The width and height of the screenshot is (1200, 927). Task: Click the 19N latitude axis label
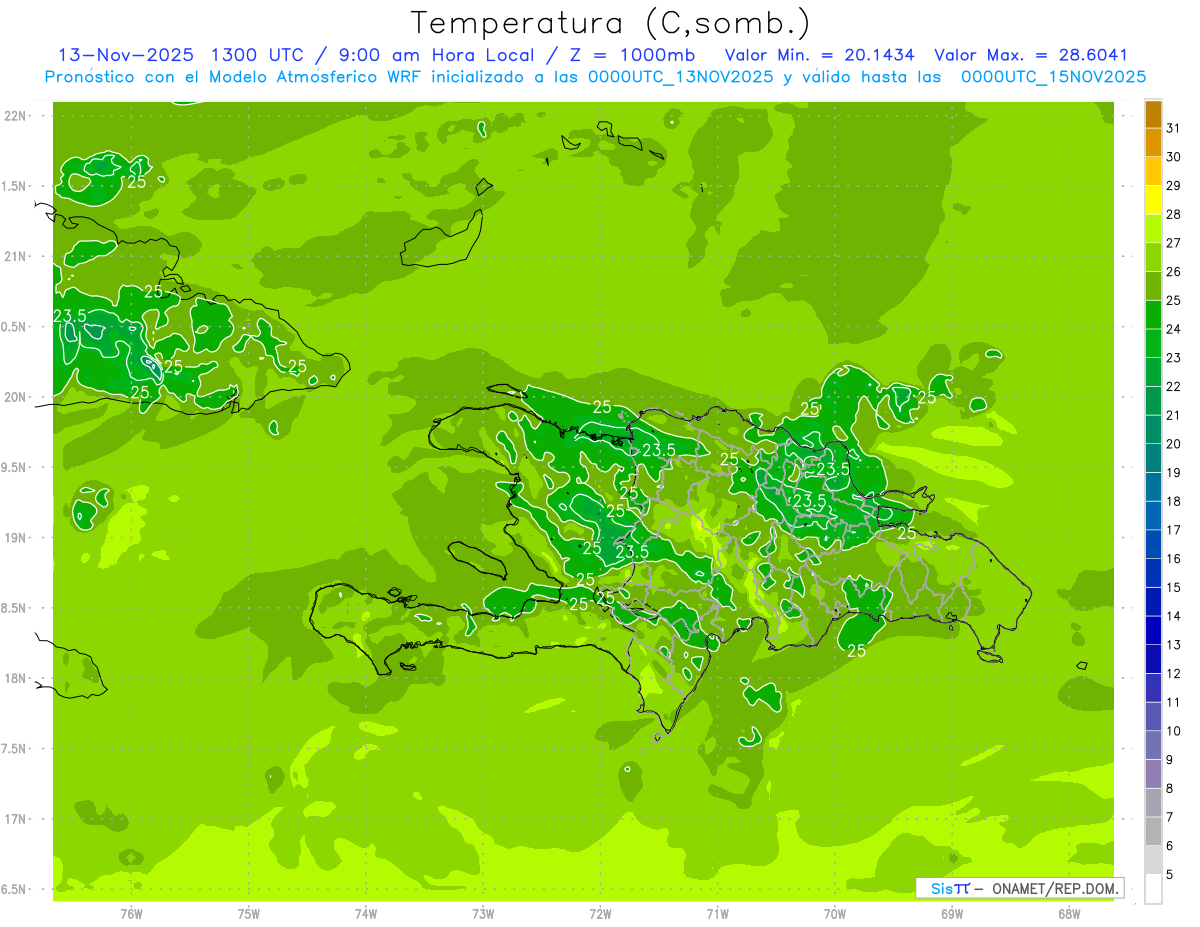point(15,538)
